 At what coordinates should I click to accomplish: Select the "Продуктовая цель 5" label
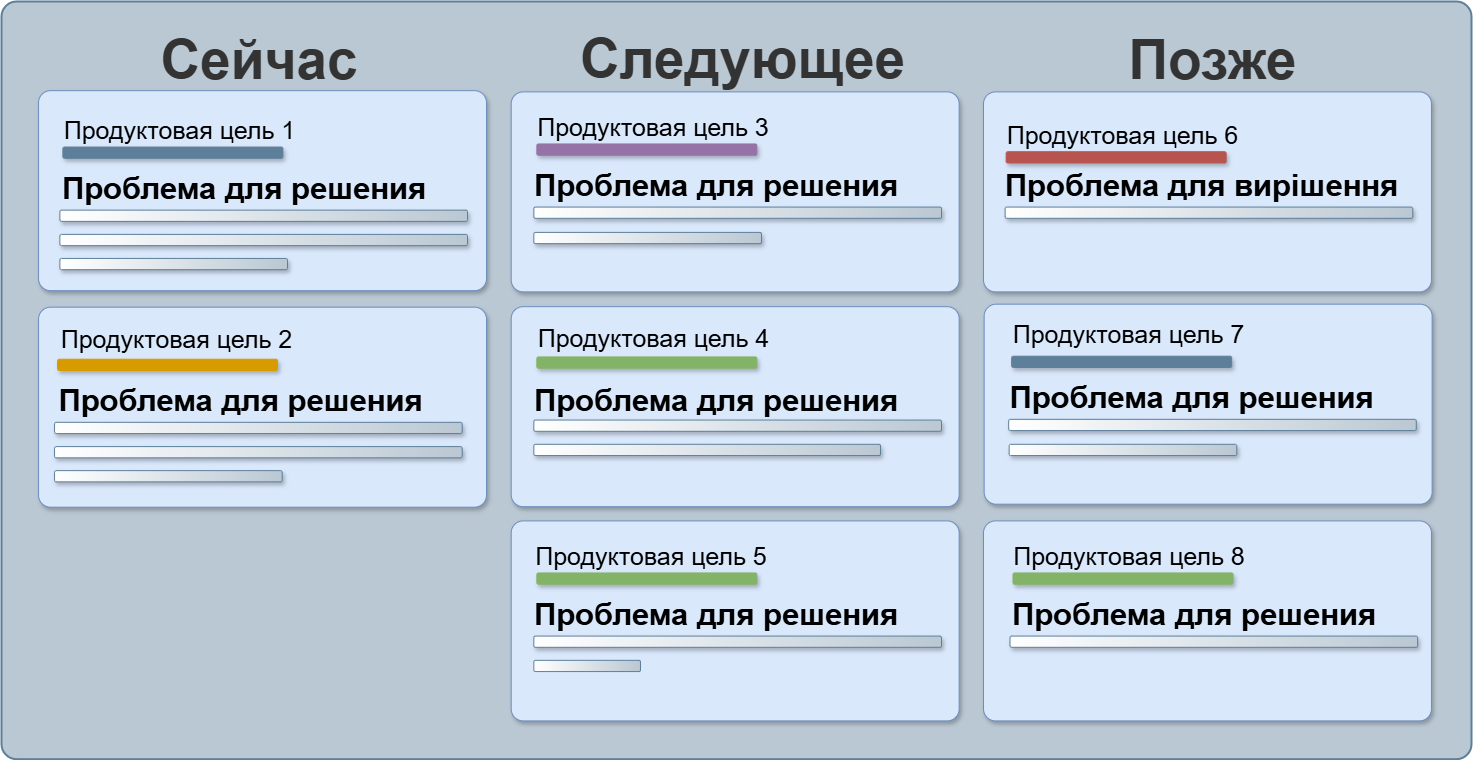[x=651, y=557]
